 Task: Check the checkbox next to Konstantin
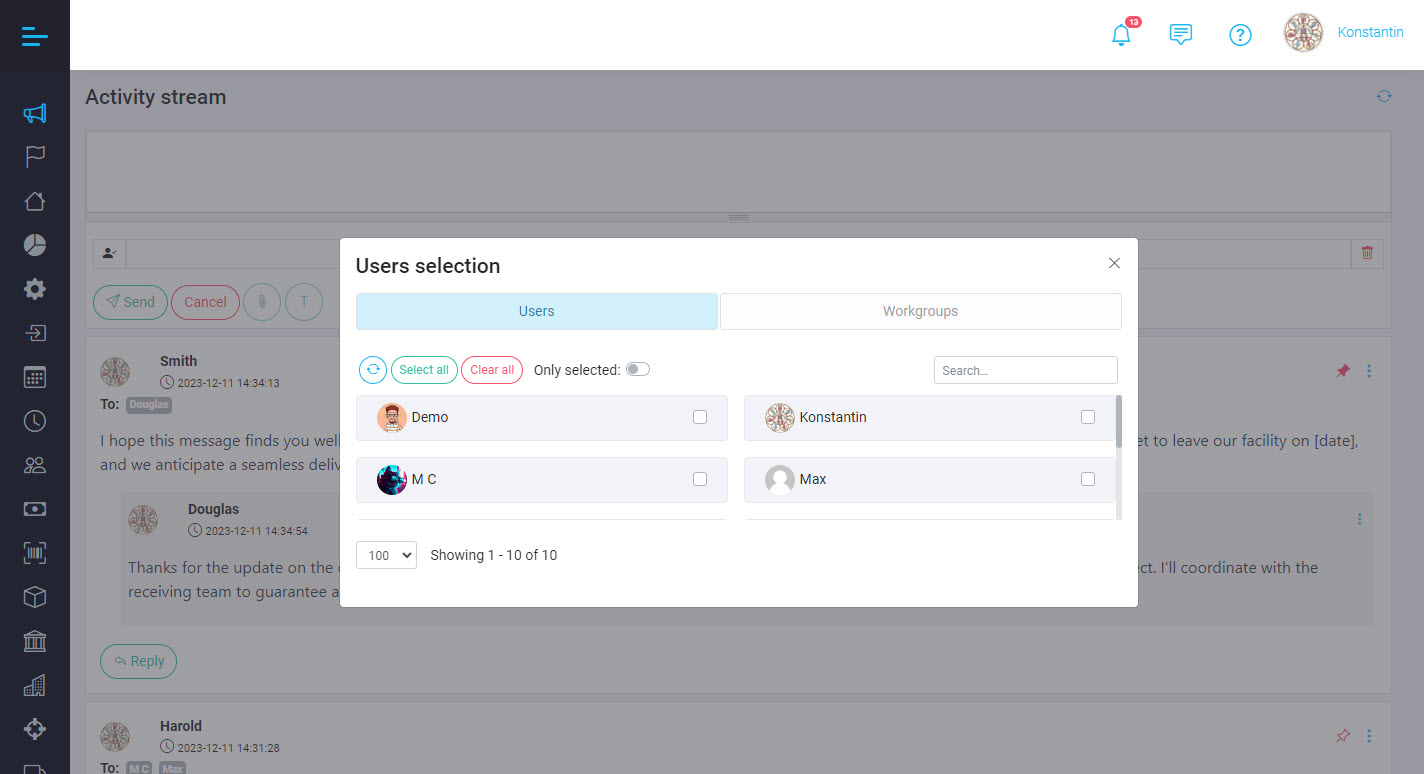(x=1087, y=417)
